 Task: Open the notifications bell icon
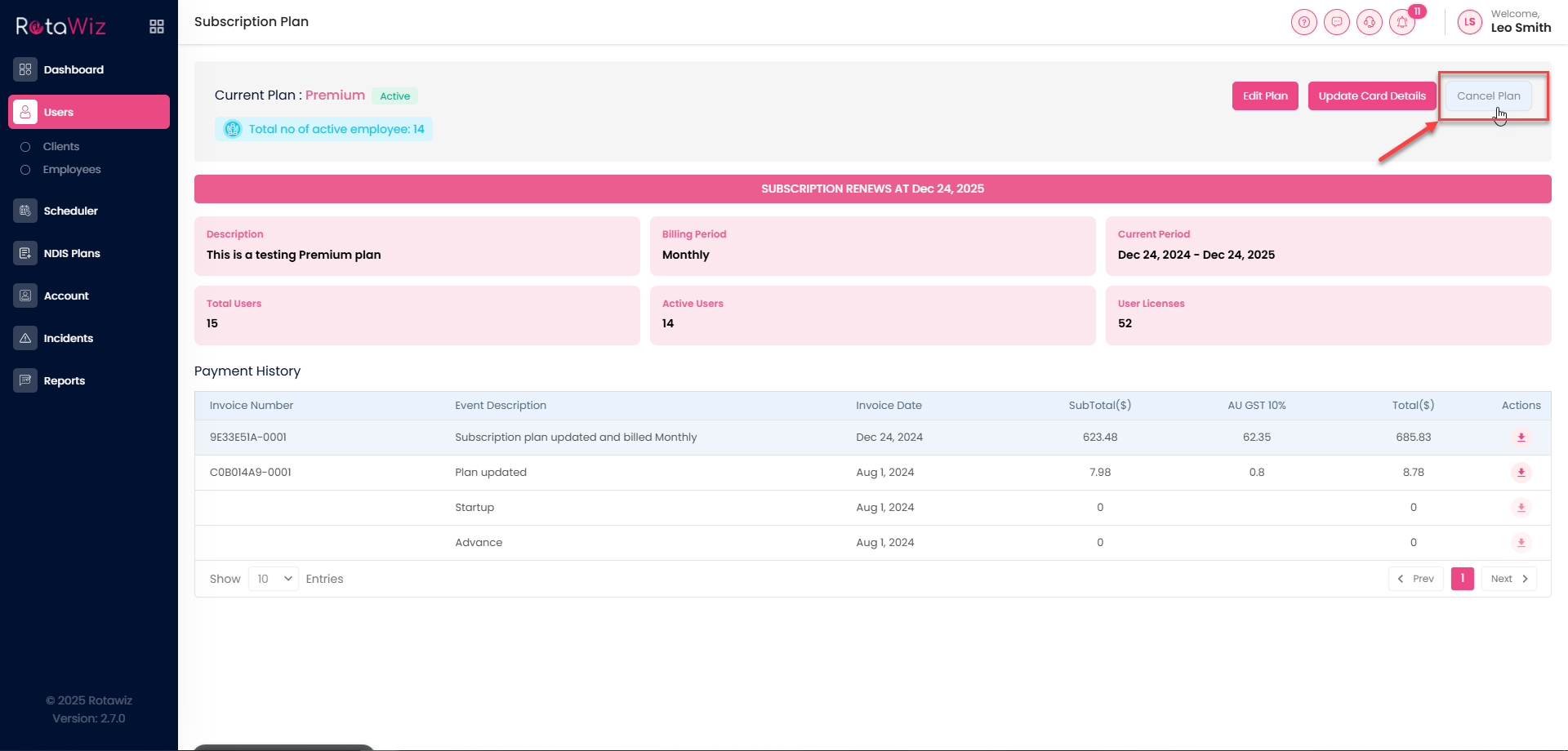pos(1402,22)
